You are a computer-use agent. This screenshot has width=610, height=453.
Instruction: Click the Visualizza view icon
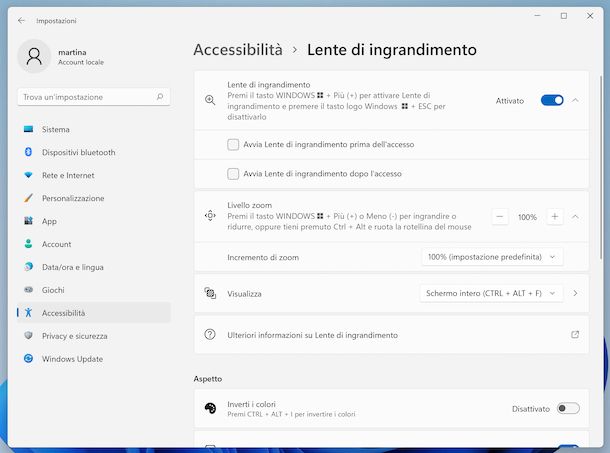(x=210, y=293)
